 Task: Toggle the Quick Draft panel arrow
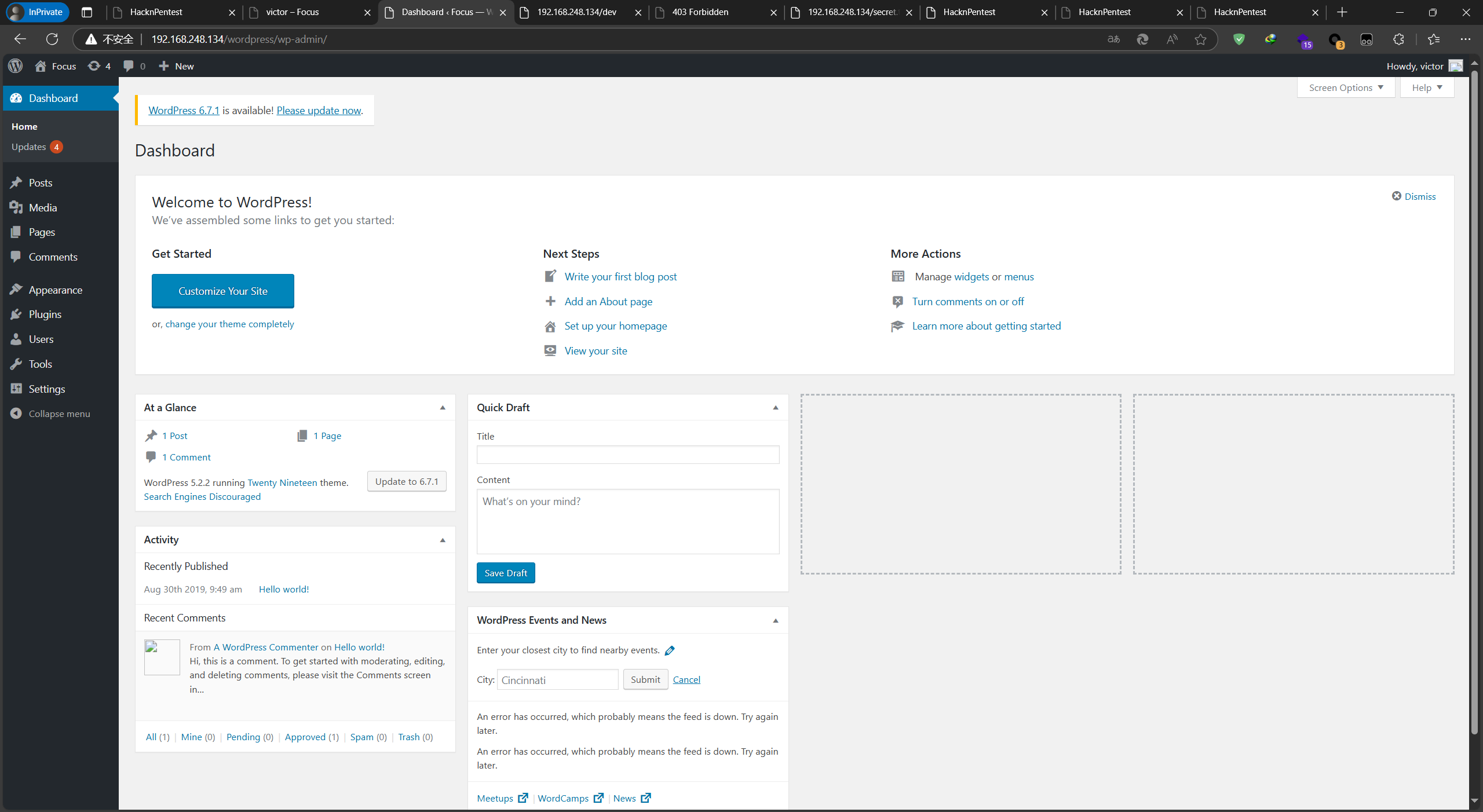(x=776, y=408)
